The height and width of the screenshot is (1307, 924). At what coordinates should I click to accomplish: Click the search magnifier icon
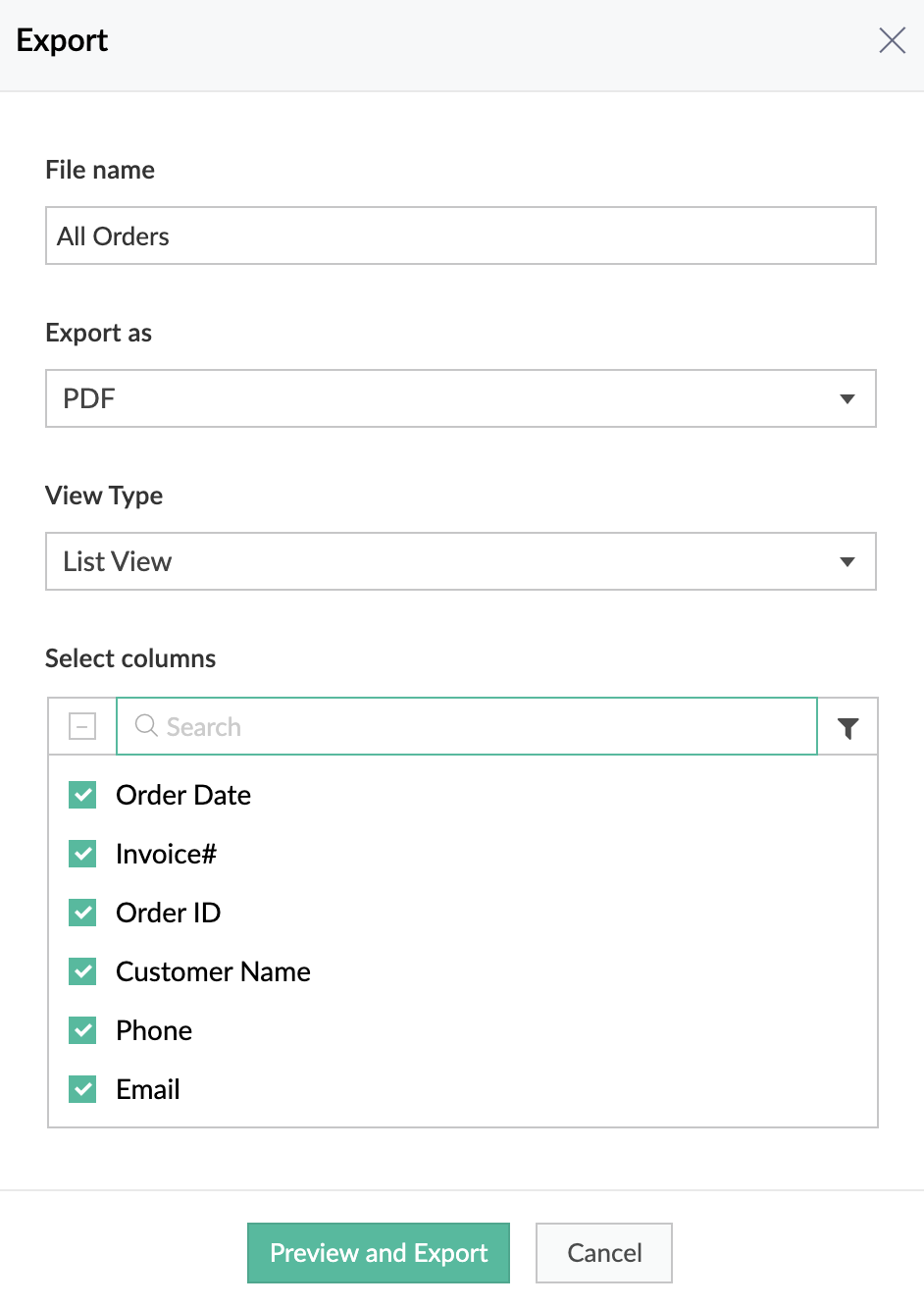146,725
